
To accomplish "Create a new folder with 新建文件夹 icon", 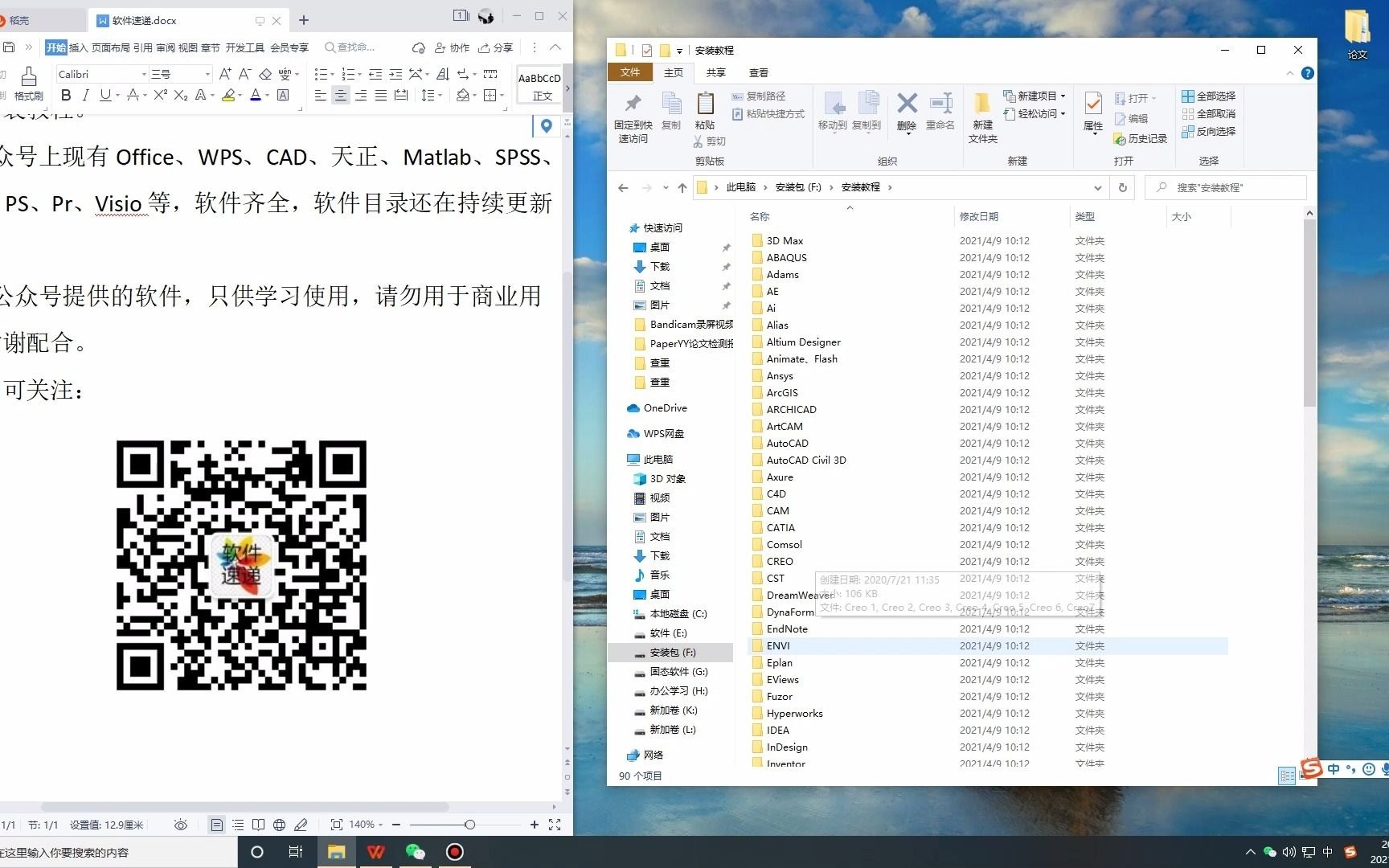I will click(x=981, y=113).
